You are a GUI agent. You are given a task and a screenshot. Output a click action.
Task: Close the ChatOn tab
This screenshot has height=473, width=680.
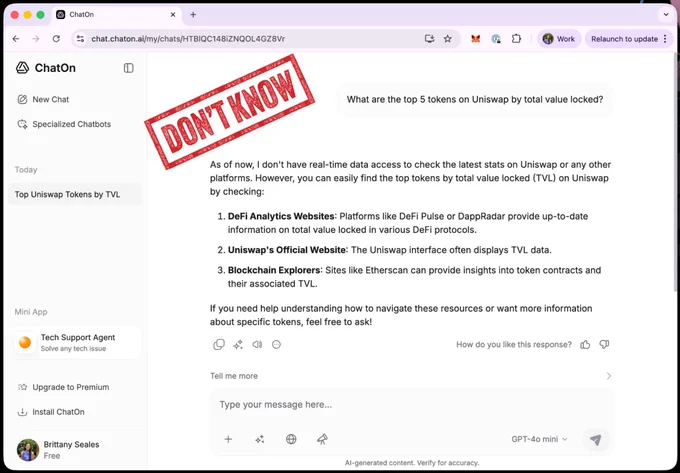coord(173,14)
